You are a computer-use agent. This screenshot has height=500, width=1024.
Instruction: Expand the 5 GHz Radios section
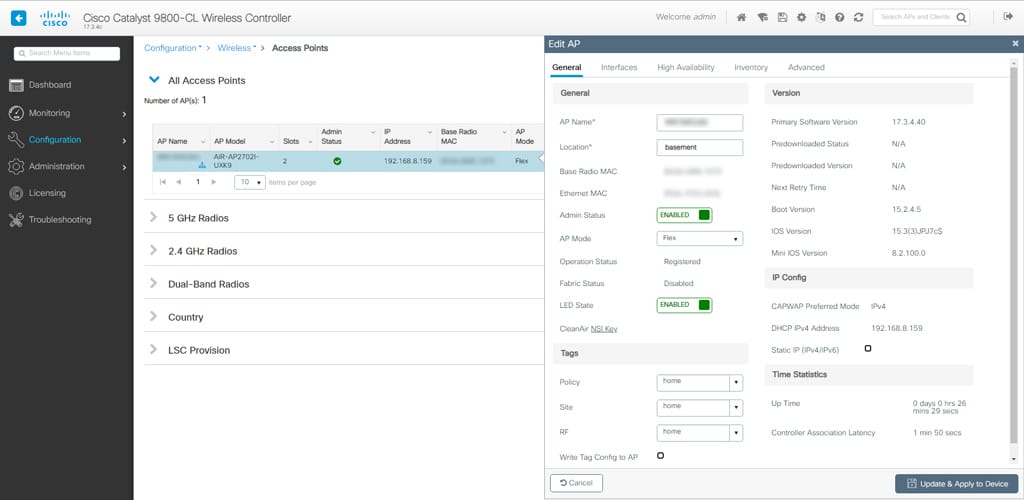point(153,217)
